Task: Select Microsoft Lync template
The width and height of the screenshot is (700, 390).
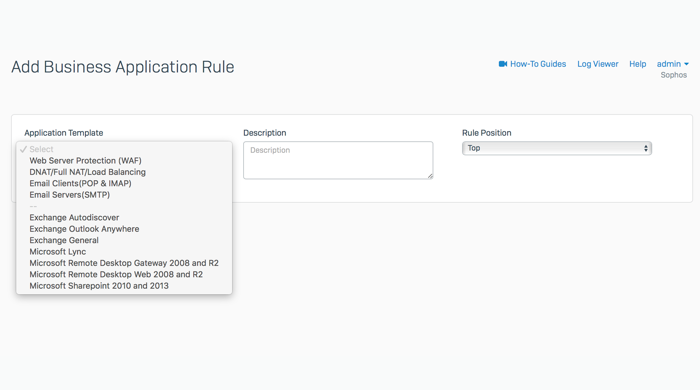Action: [124, 252]
